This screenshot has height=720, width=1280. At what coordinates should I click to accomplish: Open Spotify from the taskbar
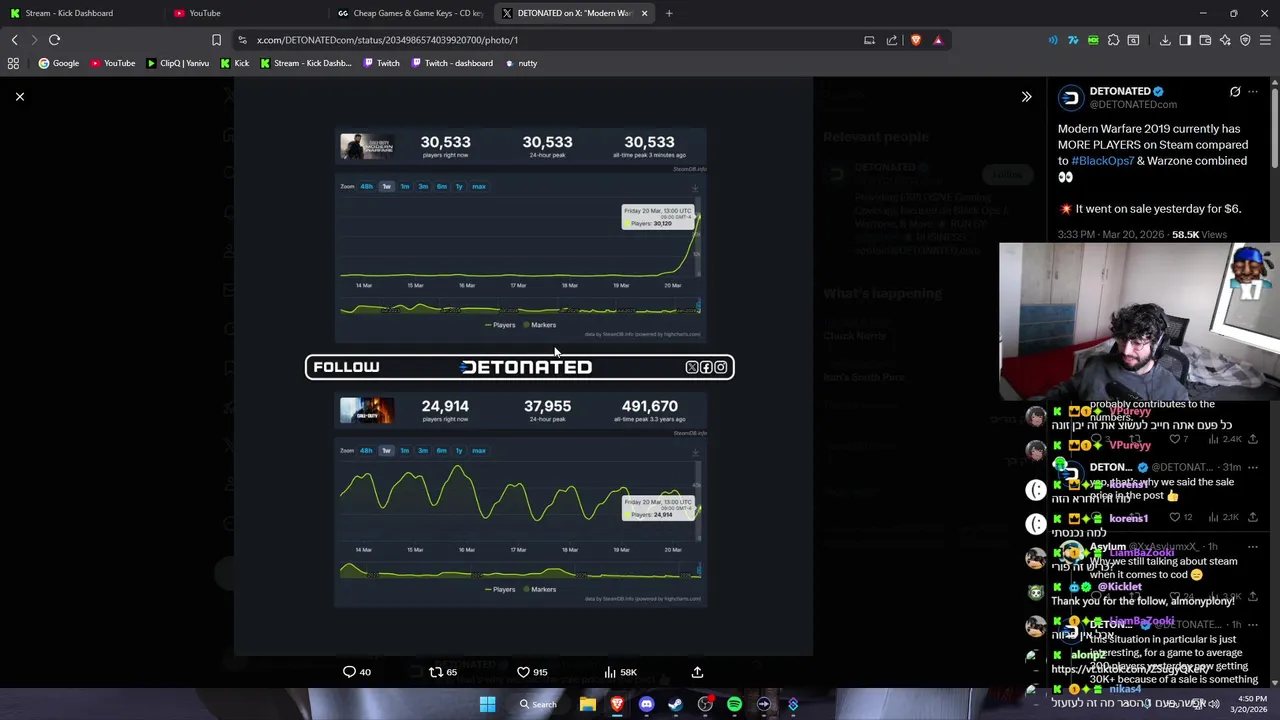734,704
